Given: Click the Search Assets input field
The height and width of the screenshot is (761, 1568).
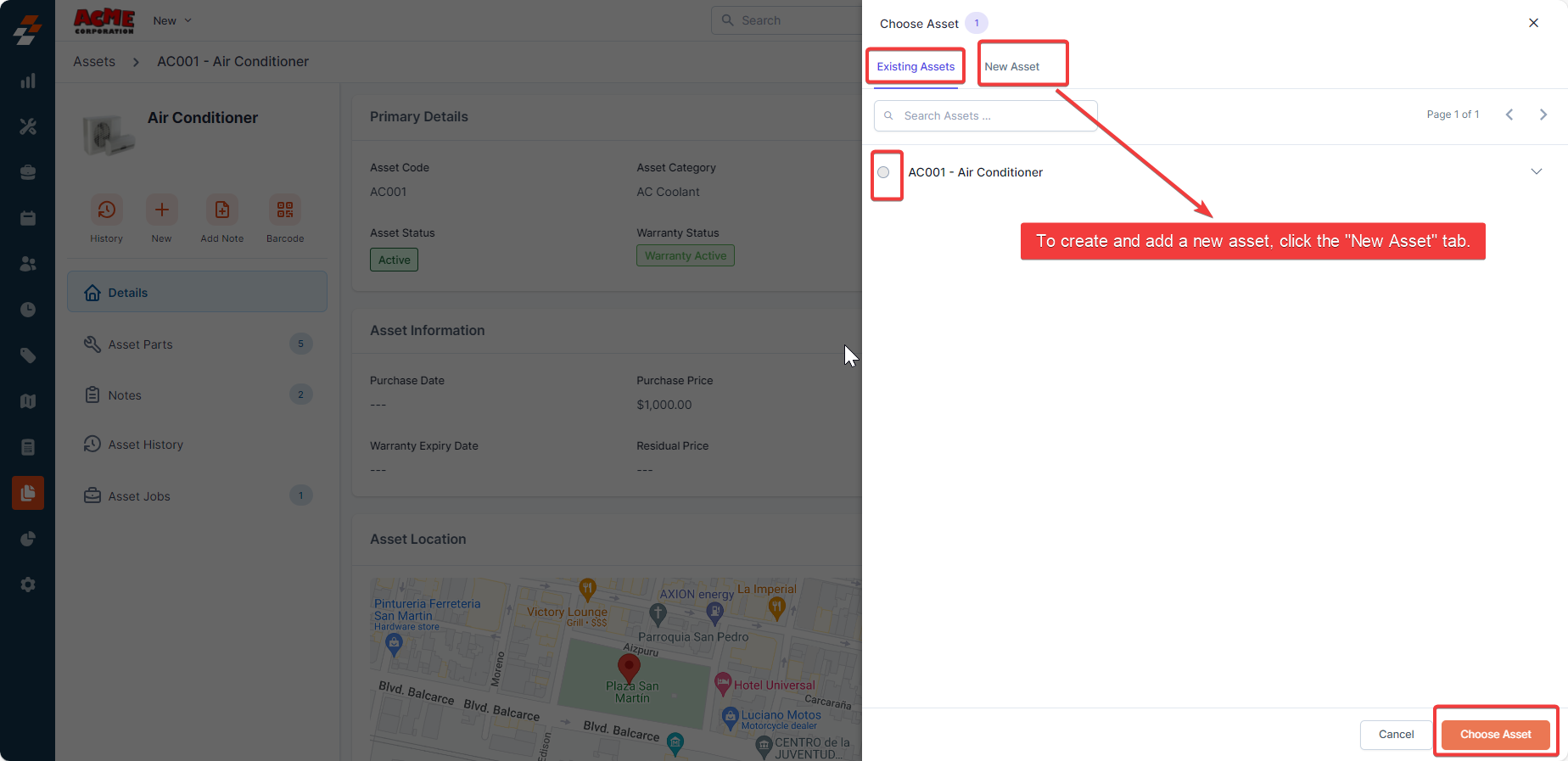Looking at the screenshot, I should (986, 115).
